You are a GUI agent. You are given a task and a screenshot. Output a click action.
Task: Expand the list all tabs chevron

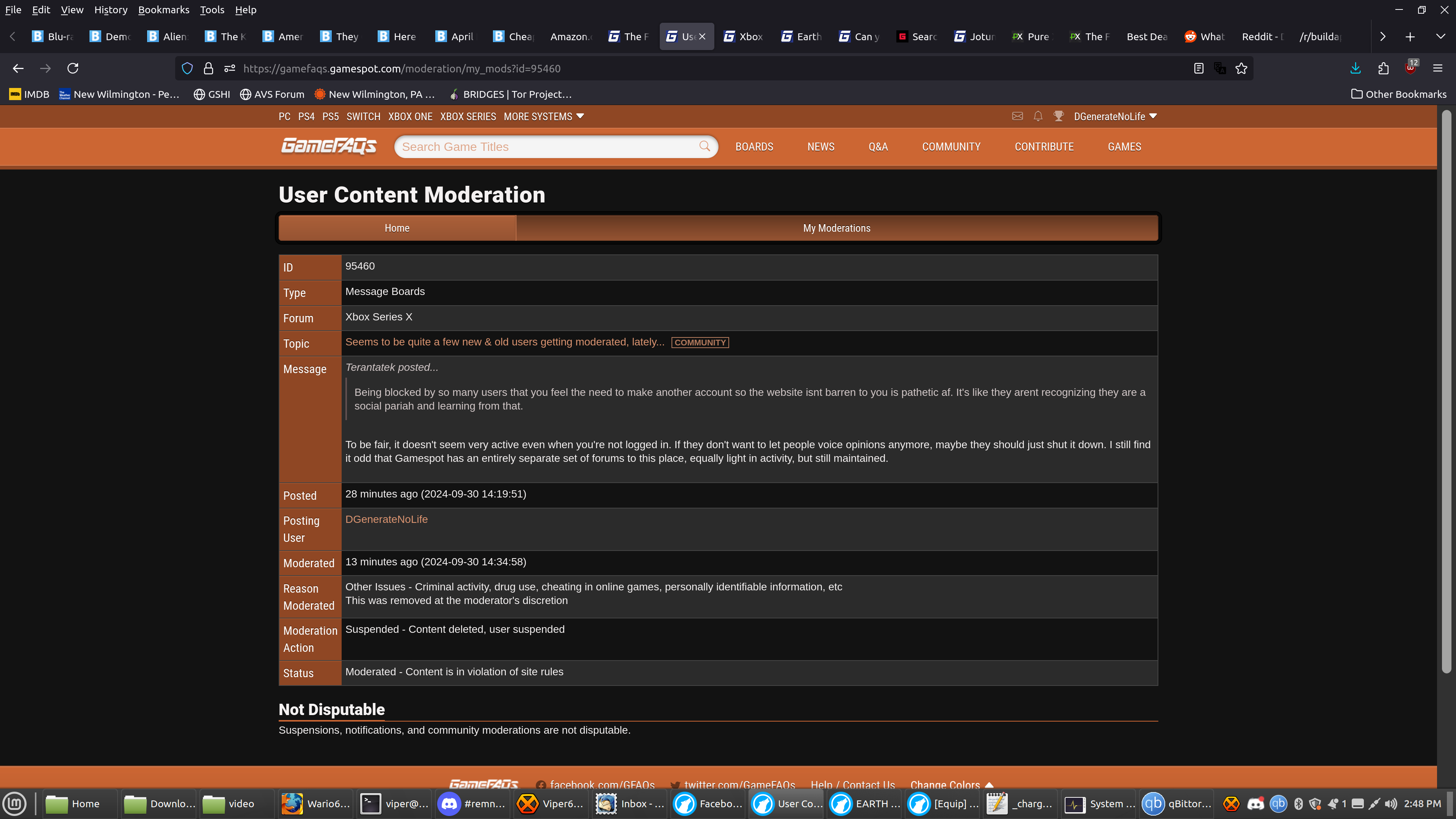click(1440, 36)
